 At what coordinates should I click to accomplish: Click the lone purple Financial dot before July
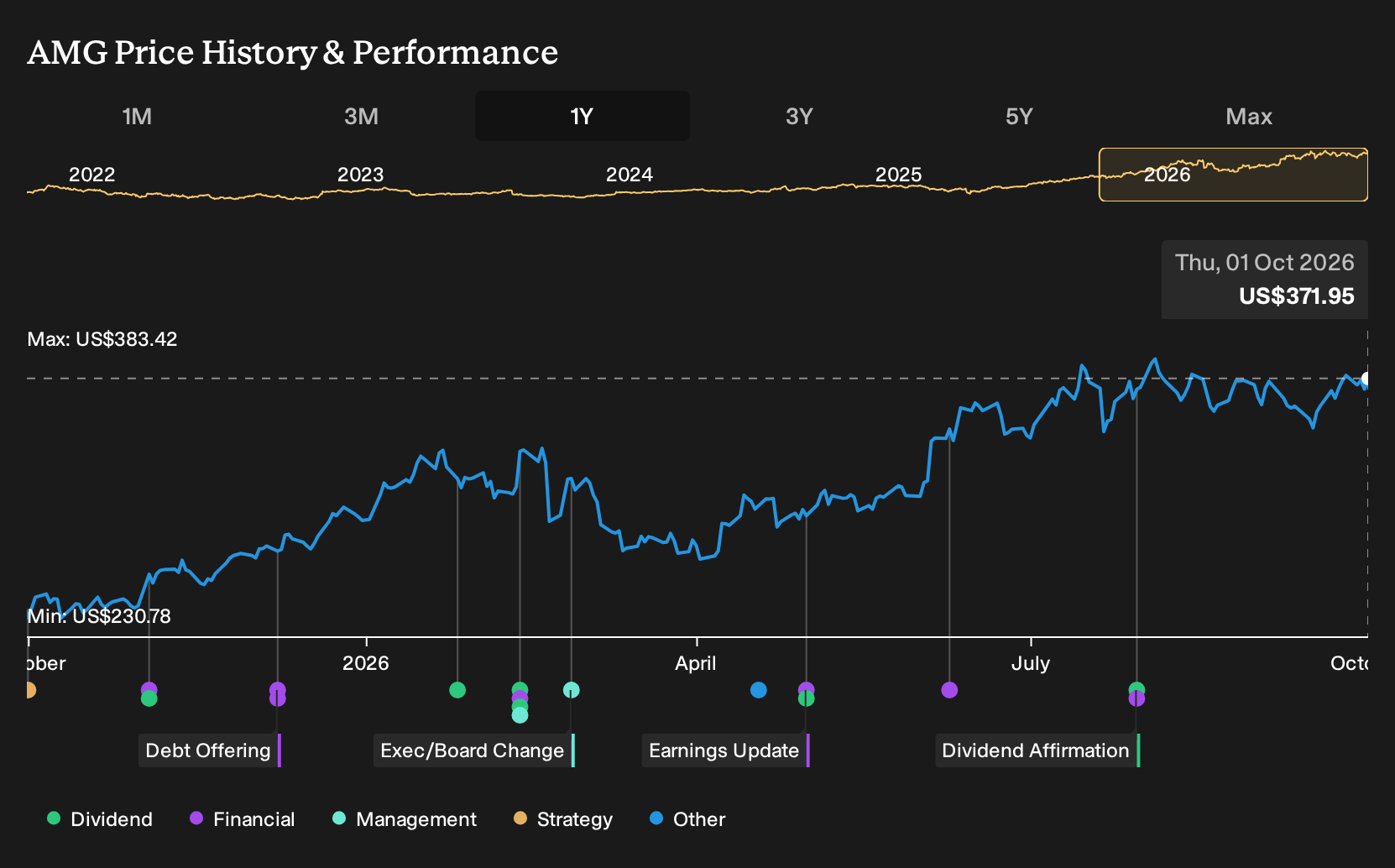pyautogui.click(x=949, y=690)
